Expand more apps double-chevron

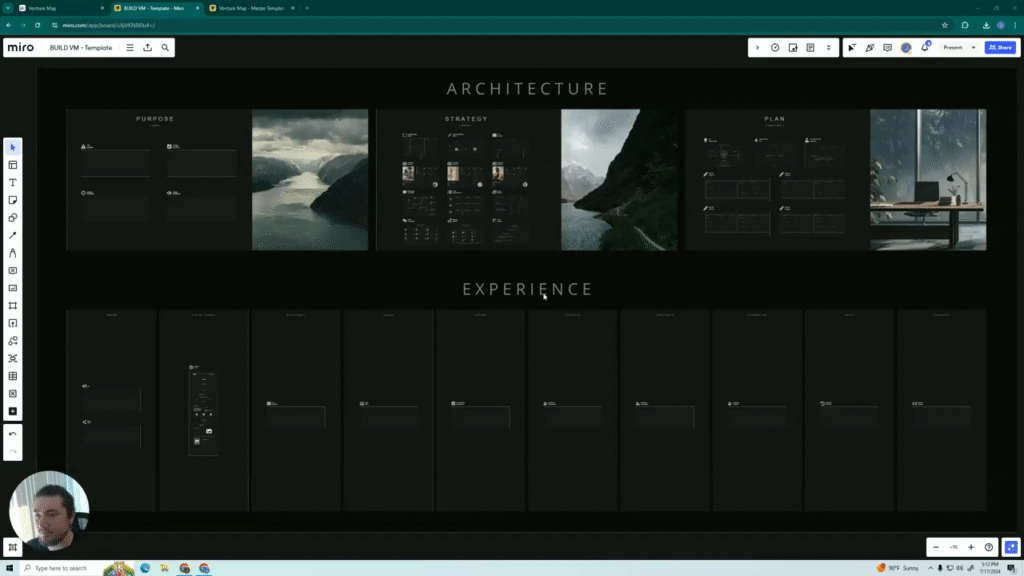click(828, 47)
